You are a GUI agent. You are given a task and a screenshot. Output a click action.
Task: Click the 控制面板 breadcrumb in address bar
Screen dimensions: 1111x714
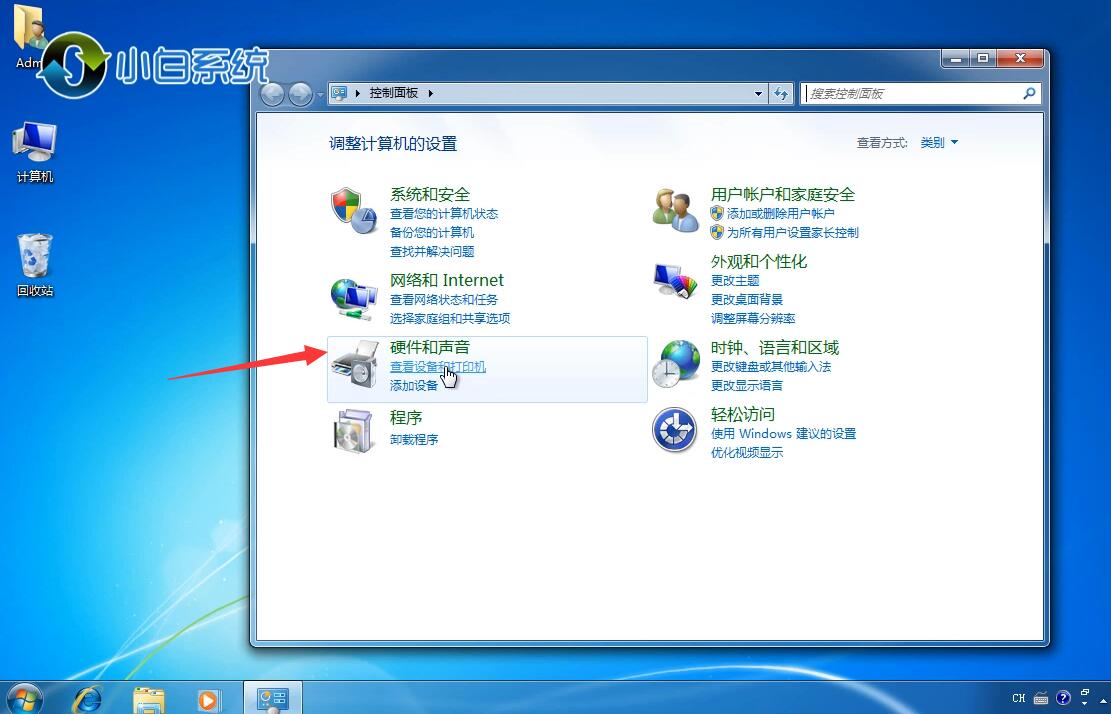[394, 93]
